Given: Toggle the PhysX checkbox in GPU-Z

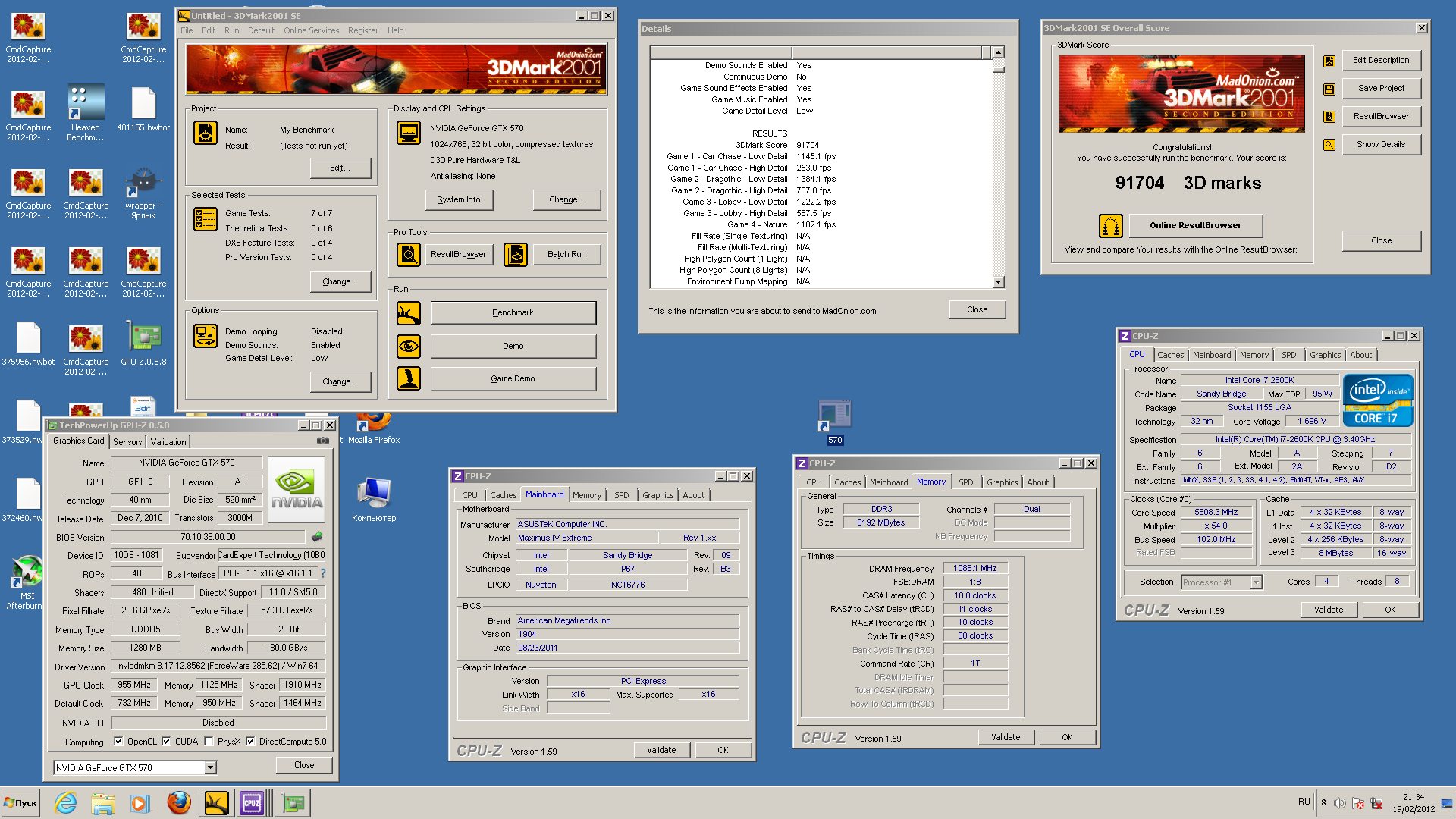Looking at the screenshot, I should point(209,742).
